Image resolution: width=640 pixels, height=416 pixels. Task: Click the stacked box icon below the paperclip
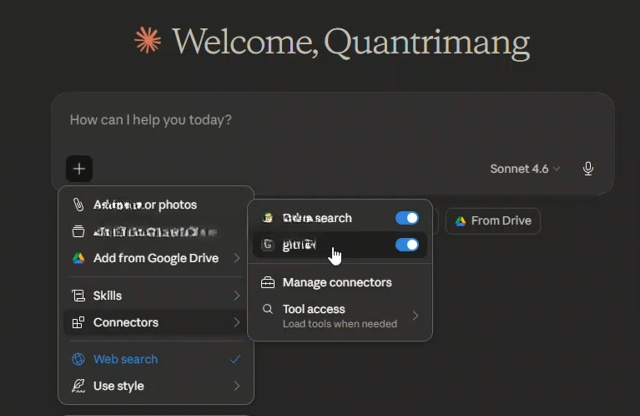[x=78, y=231]
